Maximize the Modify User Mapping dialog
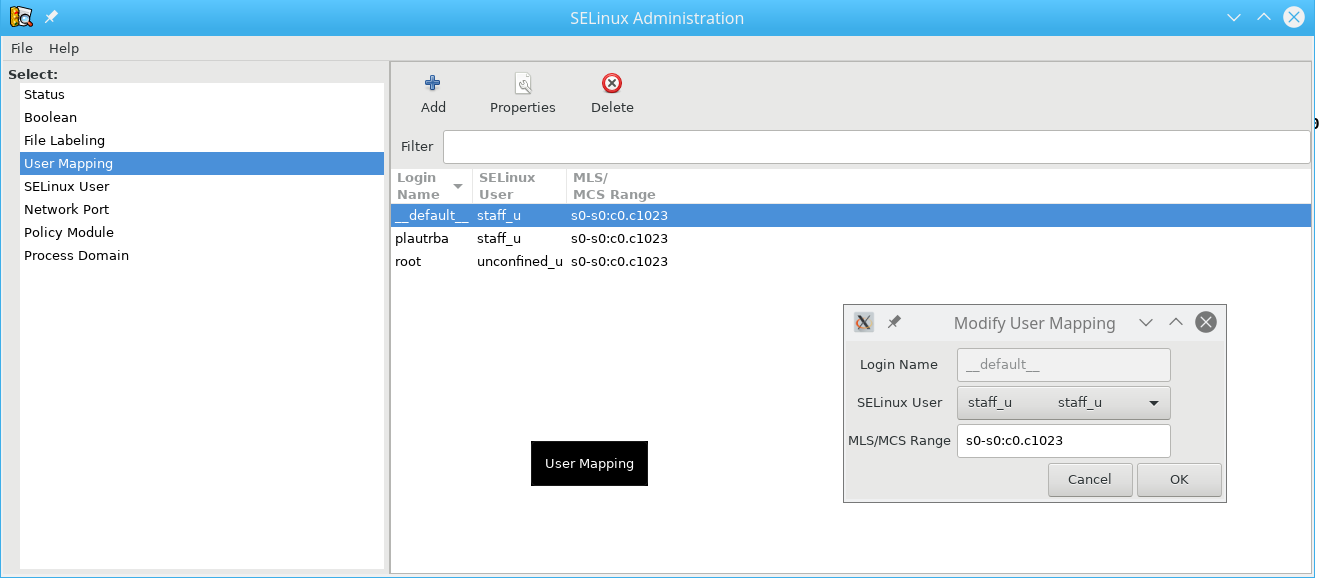The image size is (1319, 578). [x=1176, y=322]
